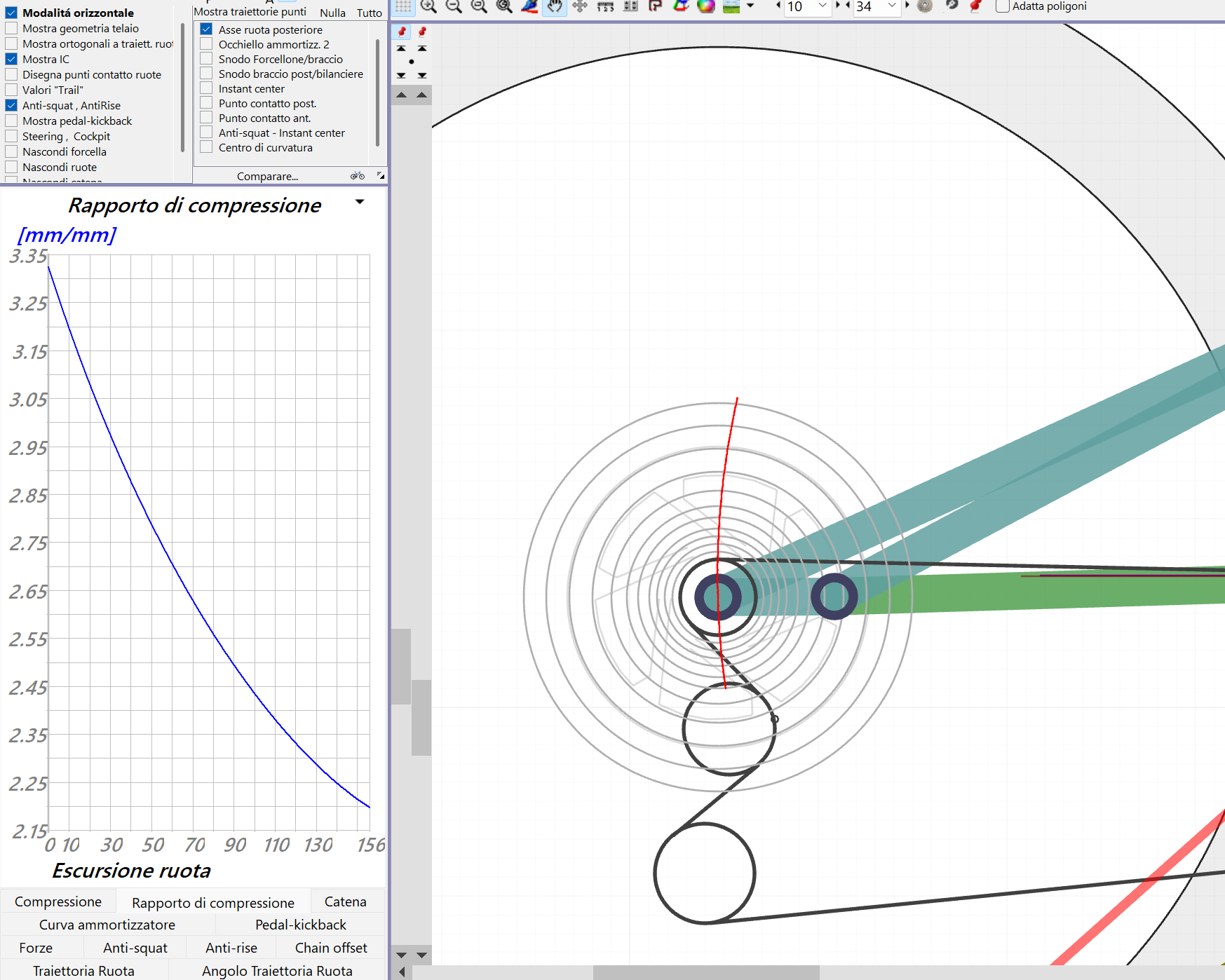Screen dimensions: 1225x980
Task: Switch to Chain offset tab
Action: tap(331, 948)
